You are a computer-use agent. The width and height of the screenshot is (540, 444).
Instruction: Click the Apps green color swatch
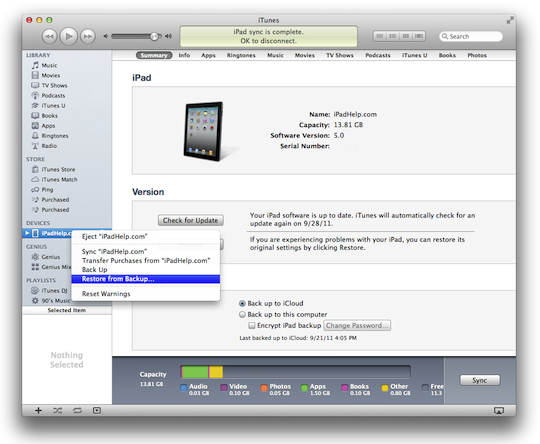pos(304,388)
